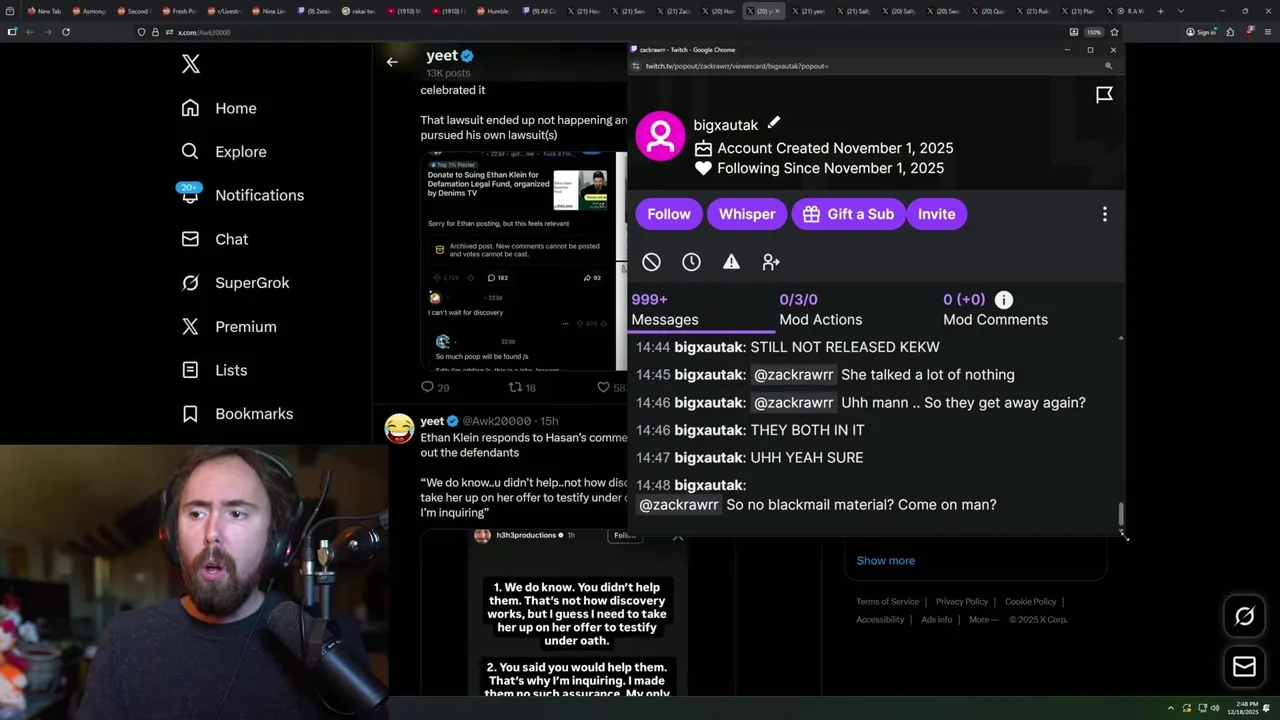Viewport: 1280px width, 720px height.
Task: Click Show more in X right panel
Action: (x=886, y=561)
